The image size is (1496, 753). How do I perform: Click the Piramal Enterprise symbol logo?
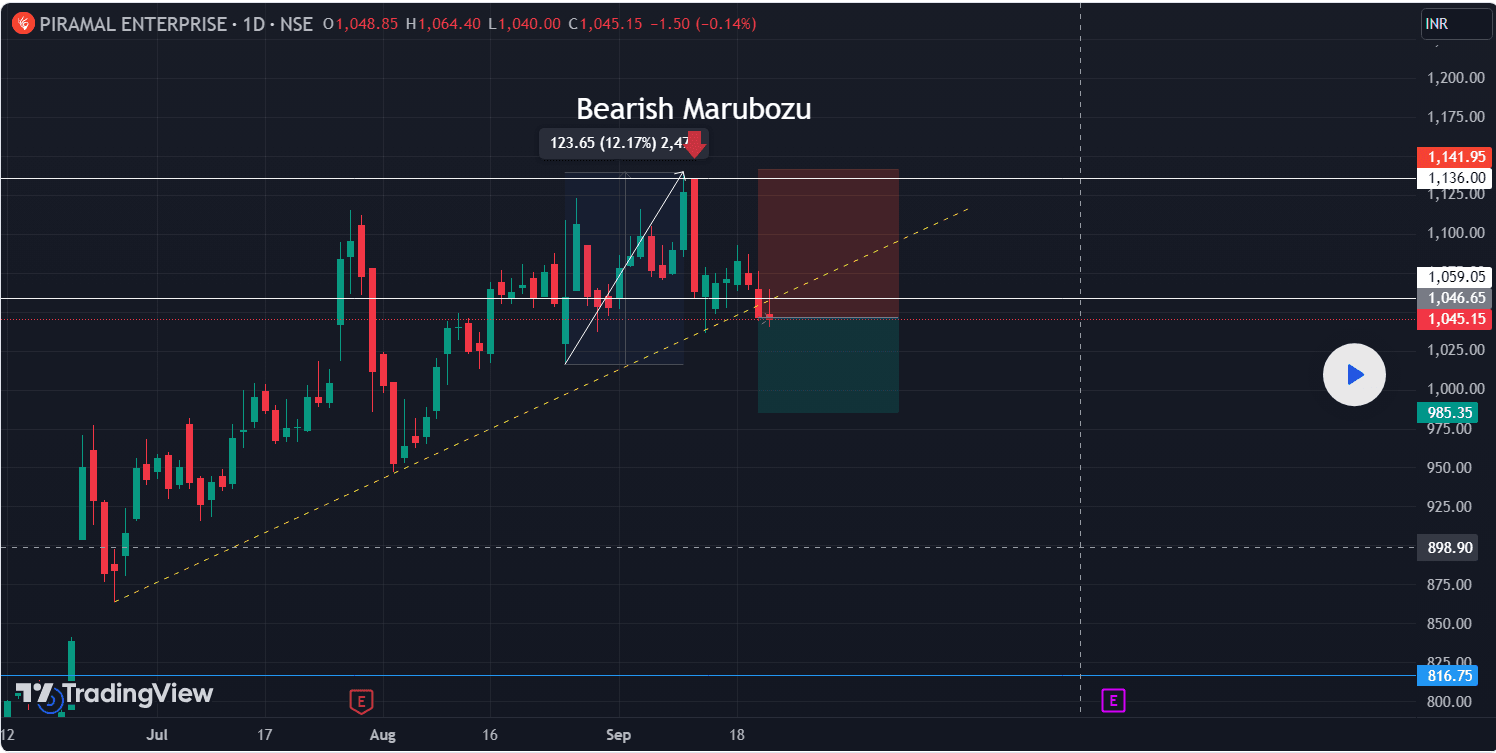click(22, 23)
